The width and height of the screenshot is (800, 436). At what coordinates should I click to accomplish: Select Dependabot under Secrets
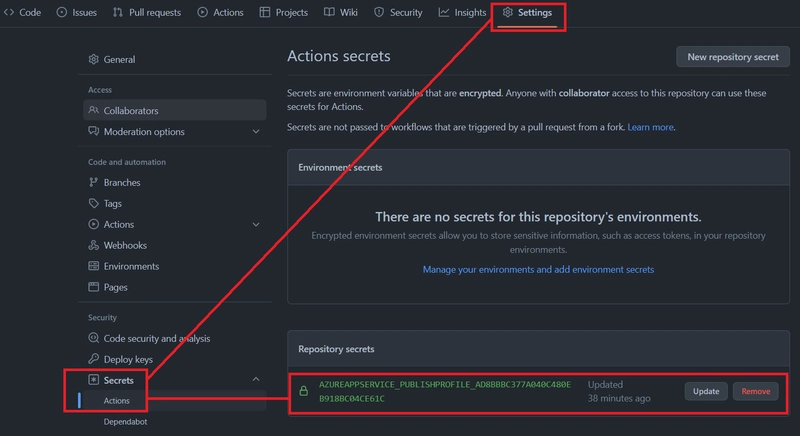[126, 422]
